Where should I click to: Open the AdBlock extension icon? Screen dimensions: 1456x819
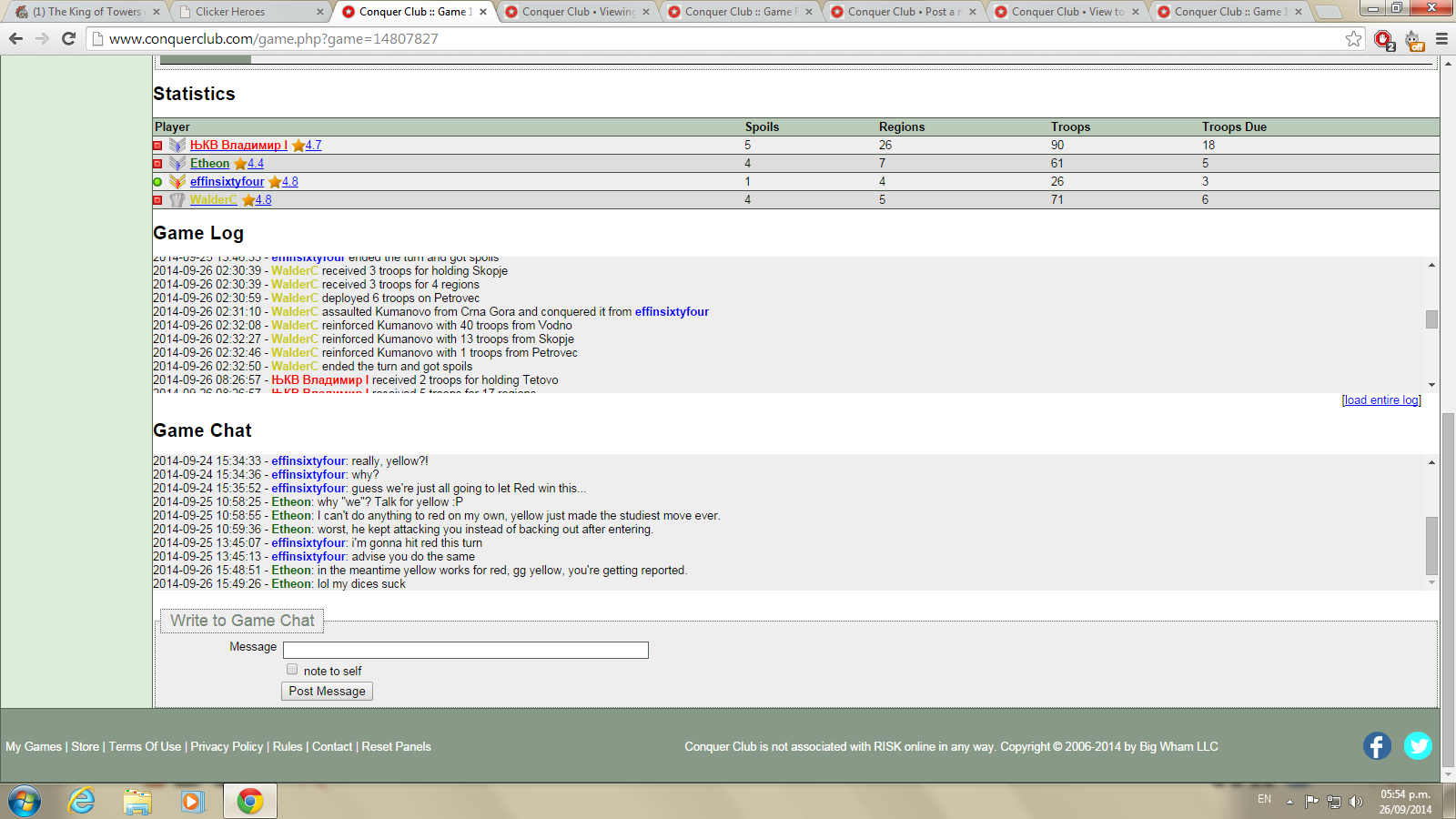coord(1384,39)
